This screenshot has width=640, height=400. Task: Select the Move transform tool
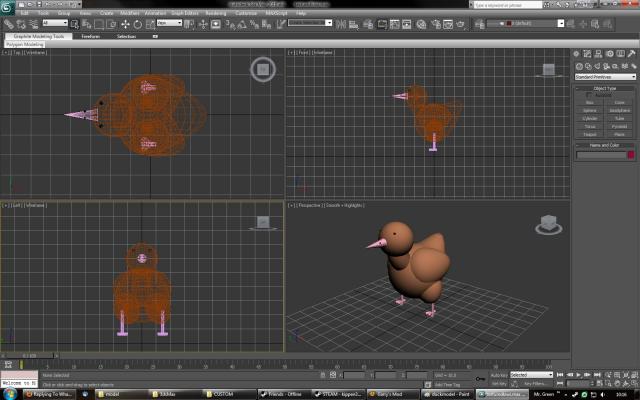point(123,23)
